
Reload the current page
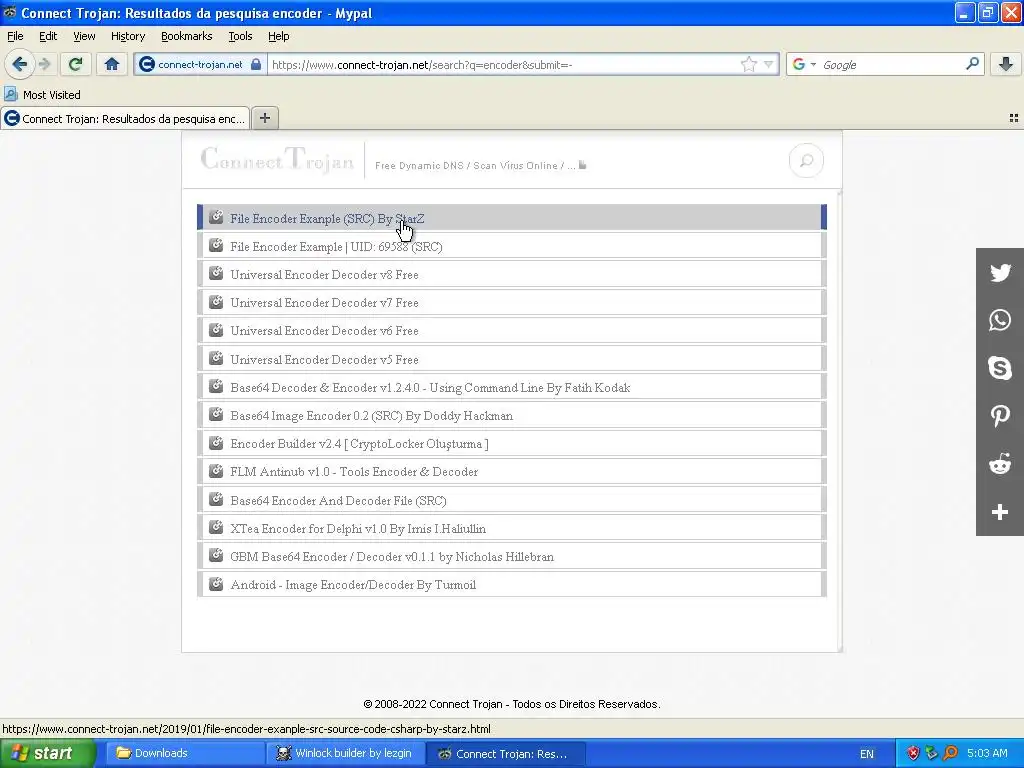pyautogui.click(x=75, y=64)
